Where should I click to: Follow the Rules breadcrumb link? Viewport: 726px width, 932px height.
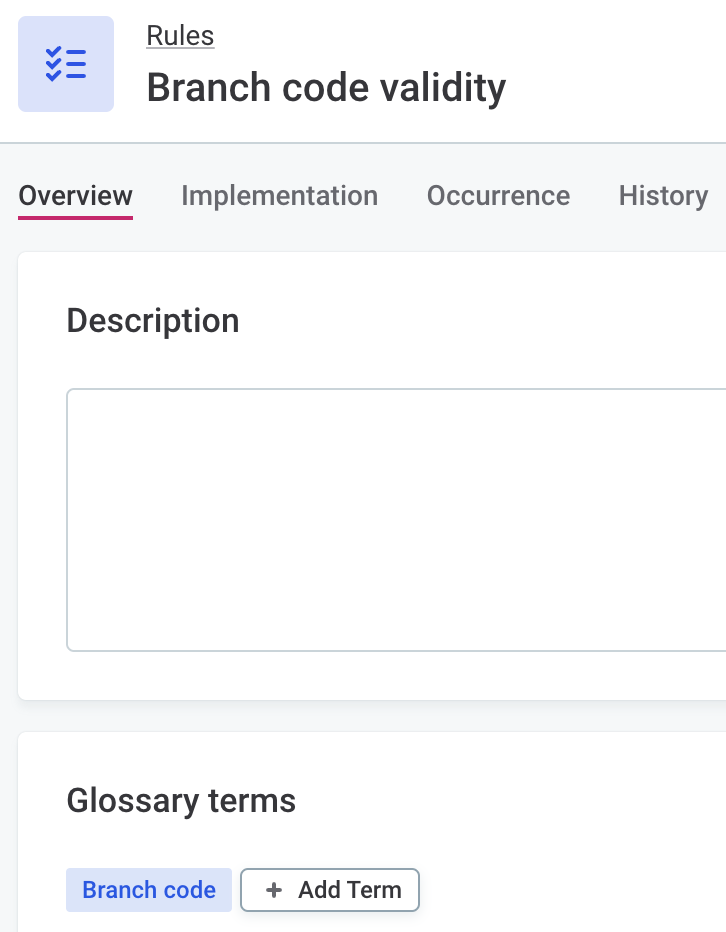click(180, 35)
